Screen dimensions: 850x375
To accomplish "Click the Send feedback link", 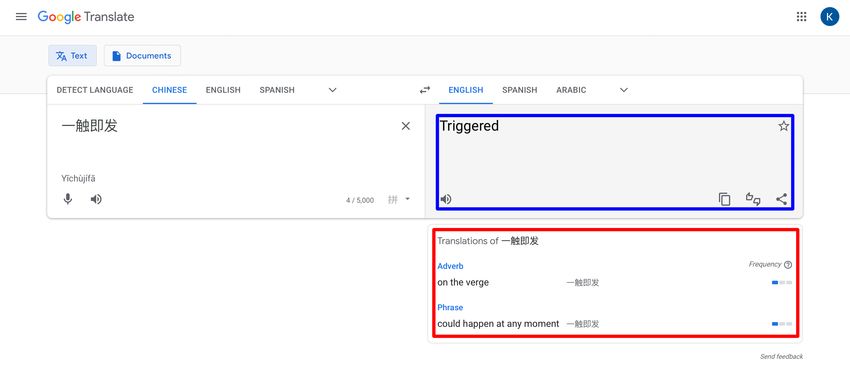I will (781, 357).
